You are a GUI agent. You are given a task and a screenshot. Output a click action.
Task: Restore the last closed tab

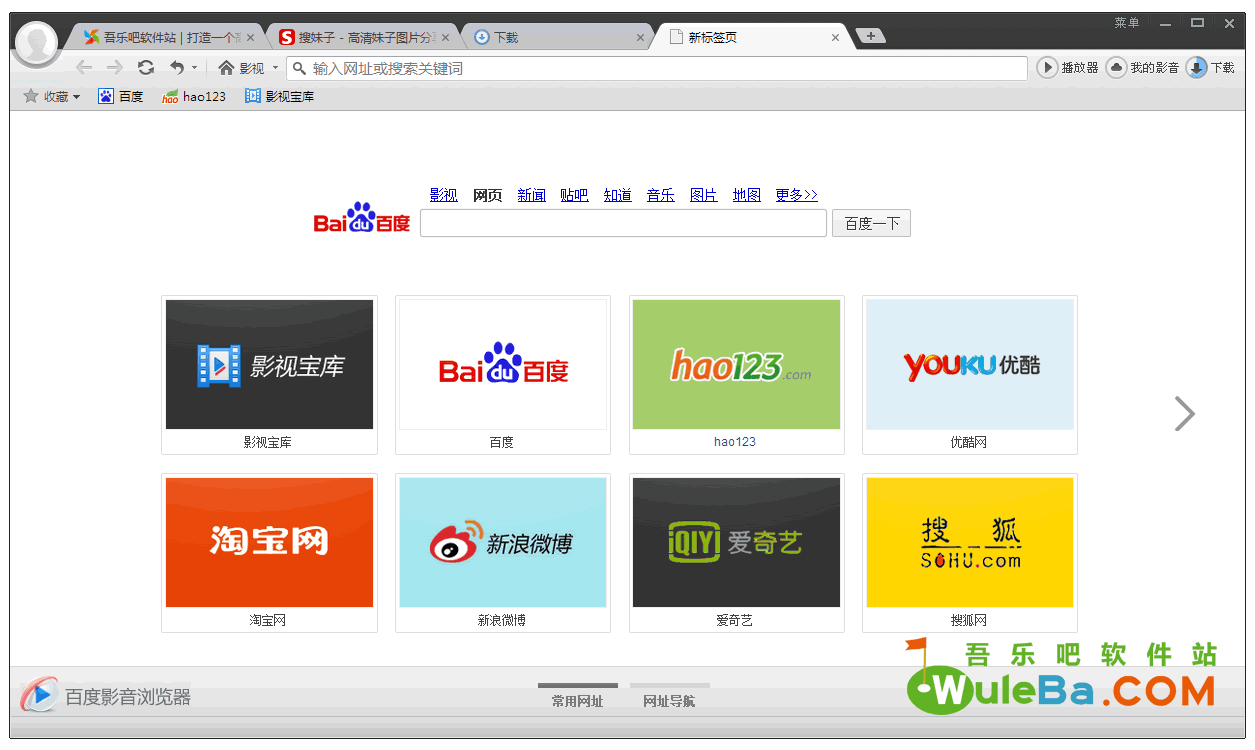pos(177,67)
